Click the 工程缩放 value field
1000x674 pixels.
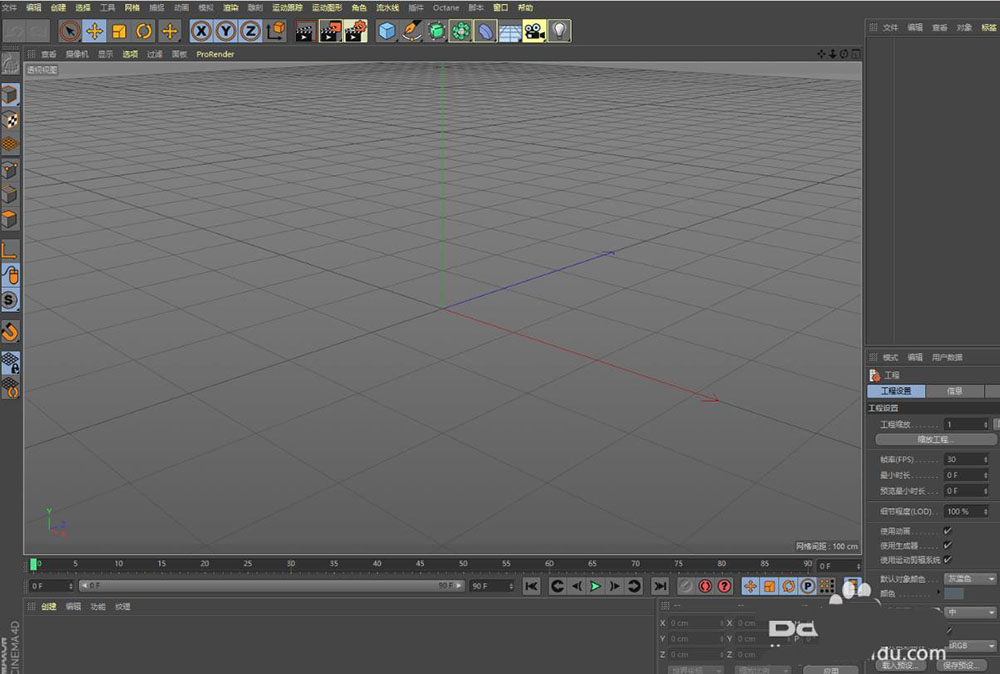click(966, 424)
